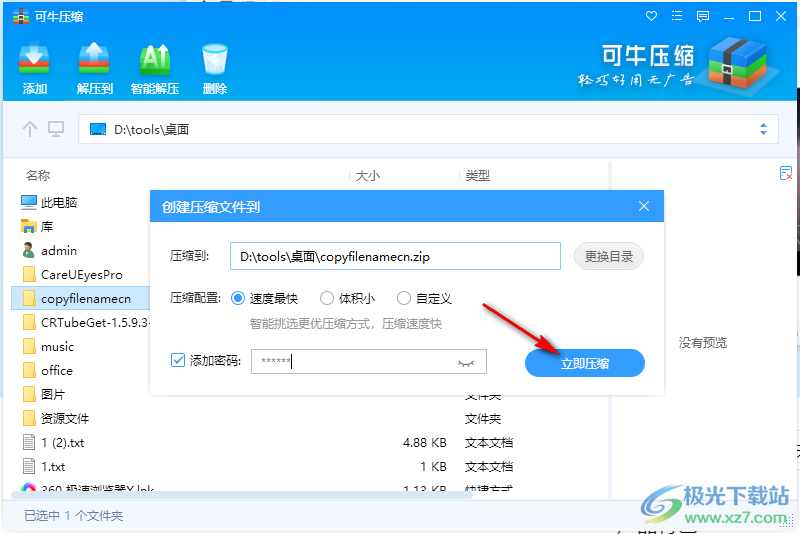
Task: Select the 资源文件 folder
Action: pos(56,419)
